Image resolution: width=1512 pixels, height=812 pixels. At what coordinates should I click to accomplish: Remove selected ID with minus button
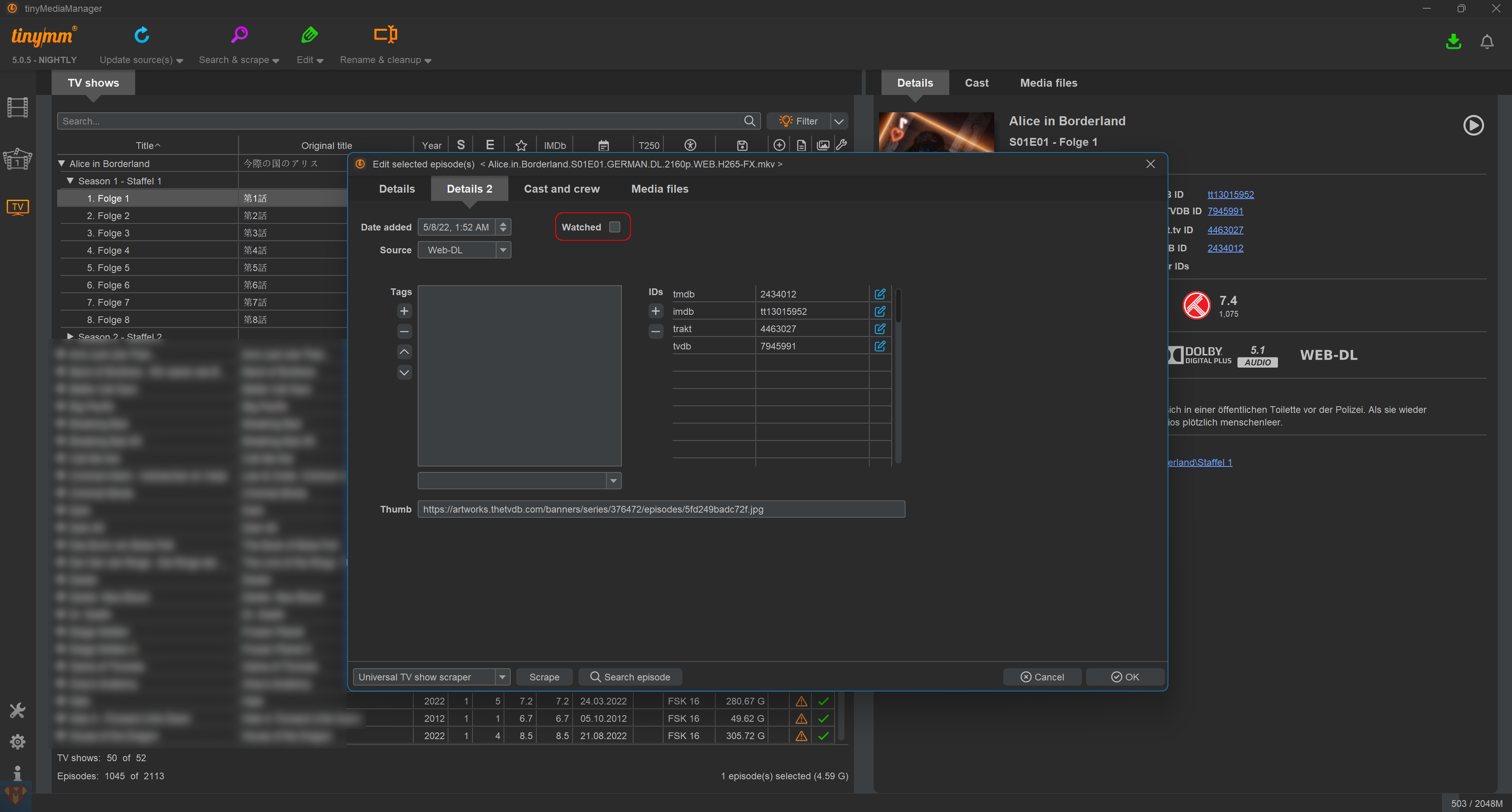(x=656, y=331)
